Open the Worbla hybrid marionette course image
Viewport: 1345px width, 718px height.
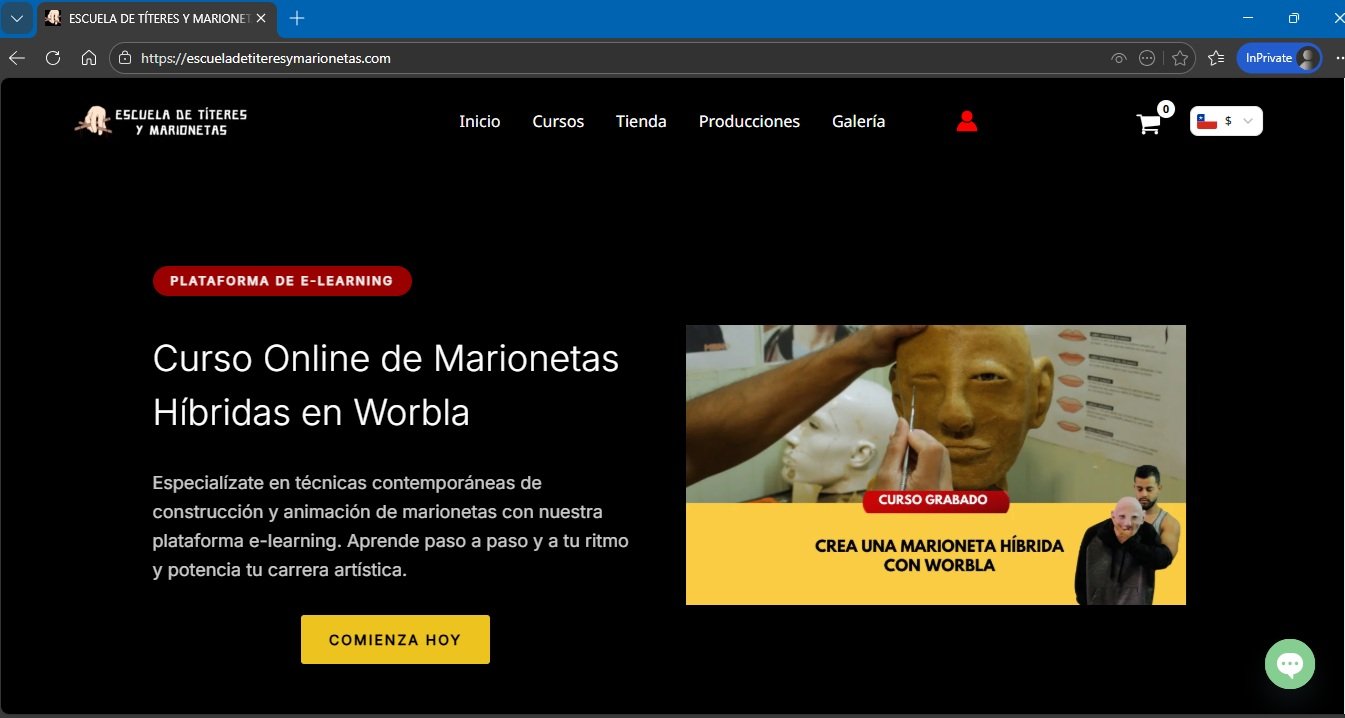click(x=935, y=464)
